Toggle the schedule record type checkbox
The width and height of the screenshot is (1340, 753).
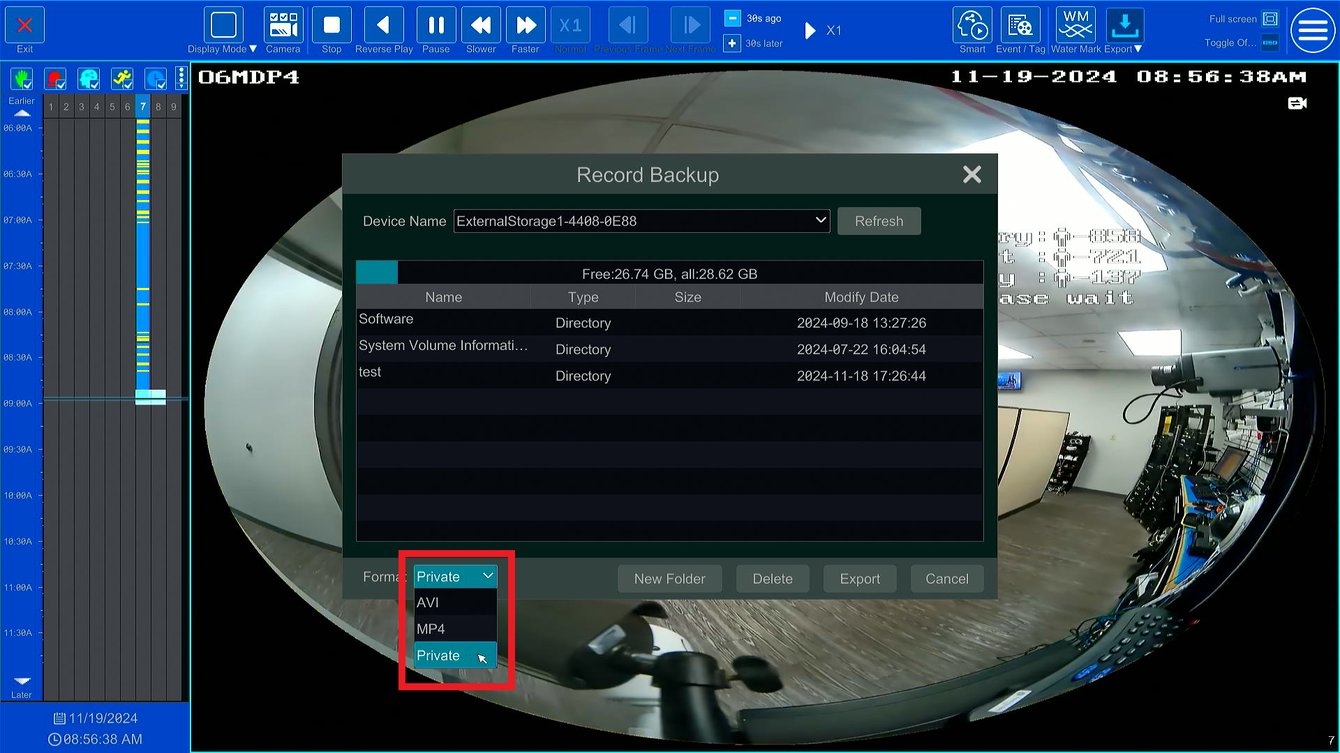pyautogui.click(x=155, y=77)
